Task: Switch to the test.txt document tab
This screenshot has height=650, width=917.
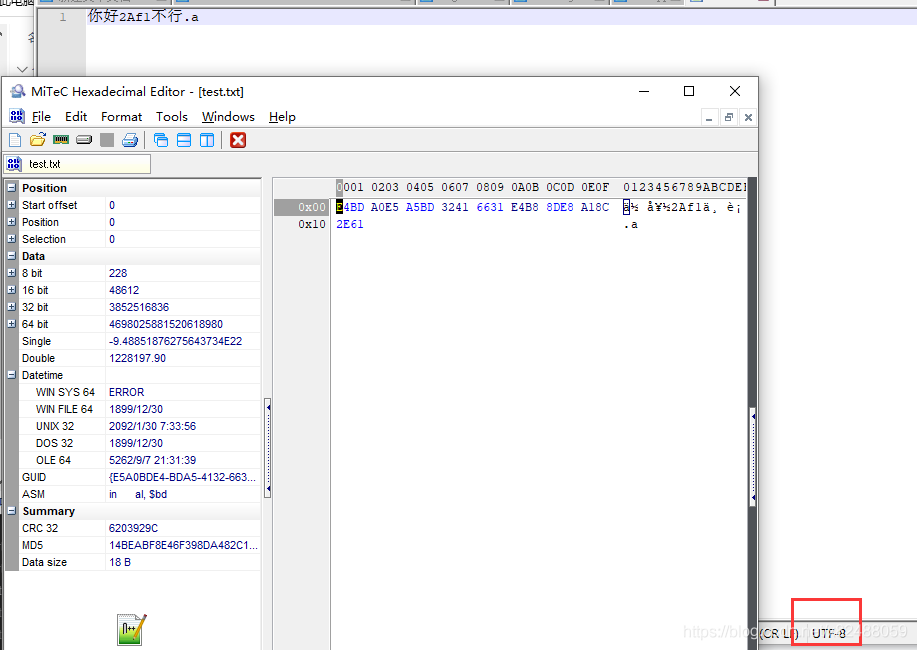Action: coord(45,164)
